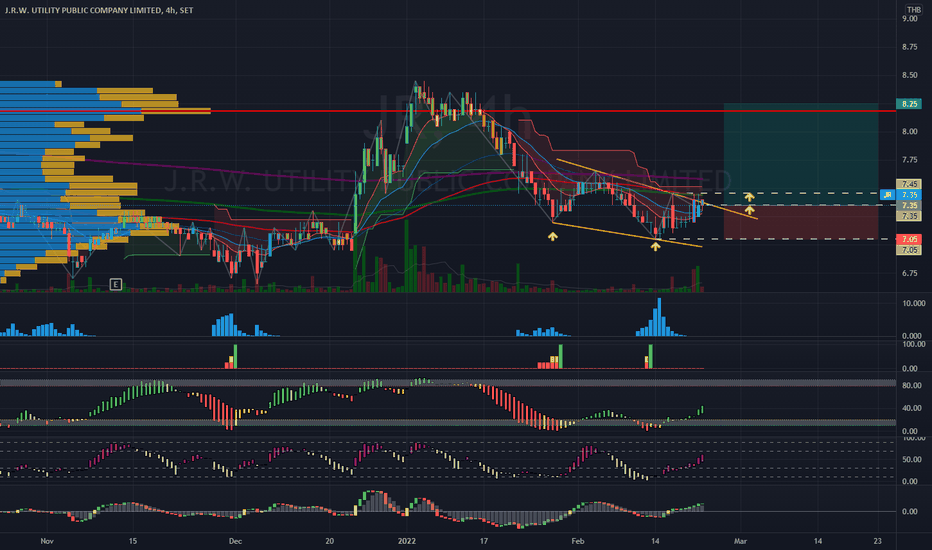This screenshot has width=932, height=550.
Task: Click the 6.75 price axis label
Action: coord(909,274)
